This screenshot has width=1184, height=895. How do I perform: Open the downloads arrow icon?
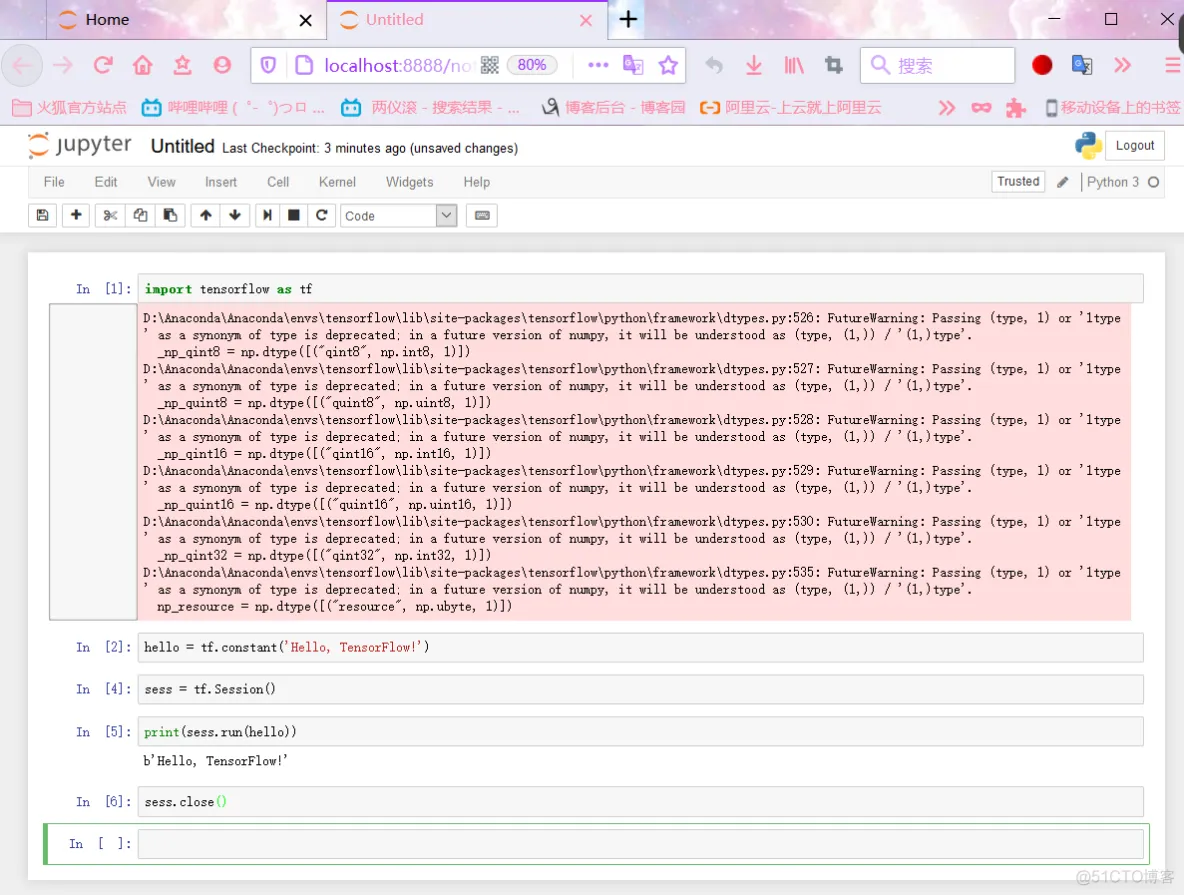(754, 66)
